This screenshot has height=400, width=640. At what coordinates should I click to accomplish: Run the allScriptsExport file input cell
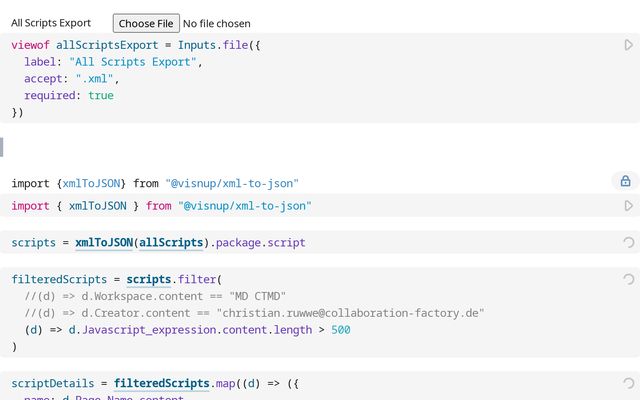[628, 45]
